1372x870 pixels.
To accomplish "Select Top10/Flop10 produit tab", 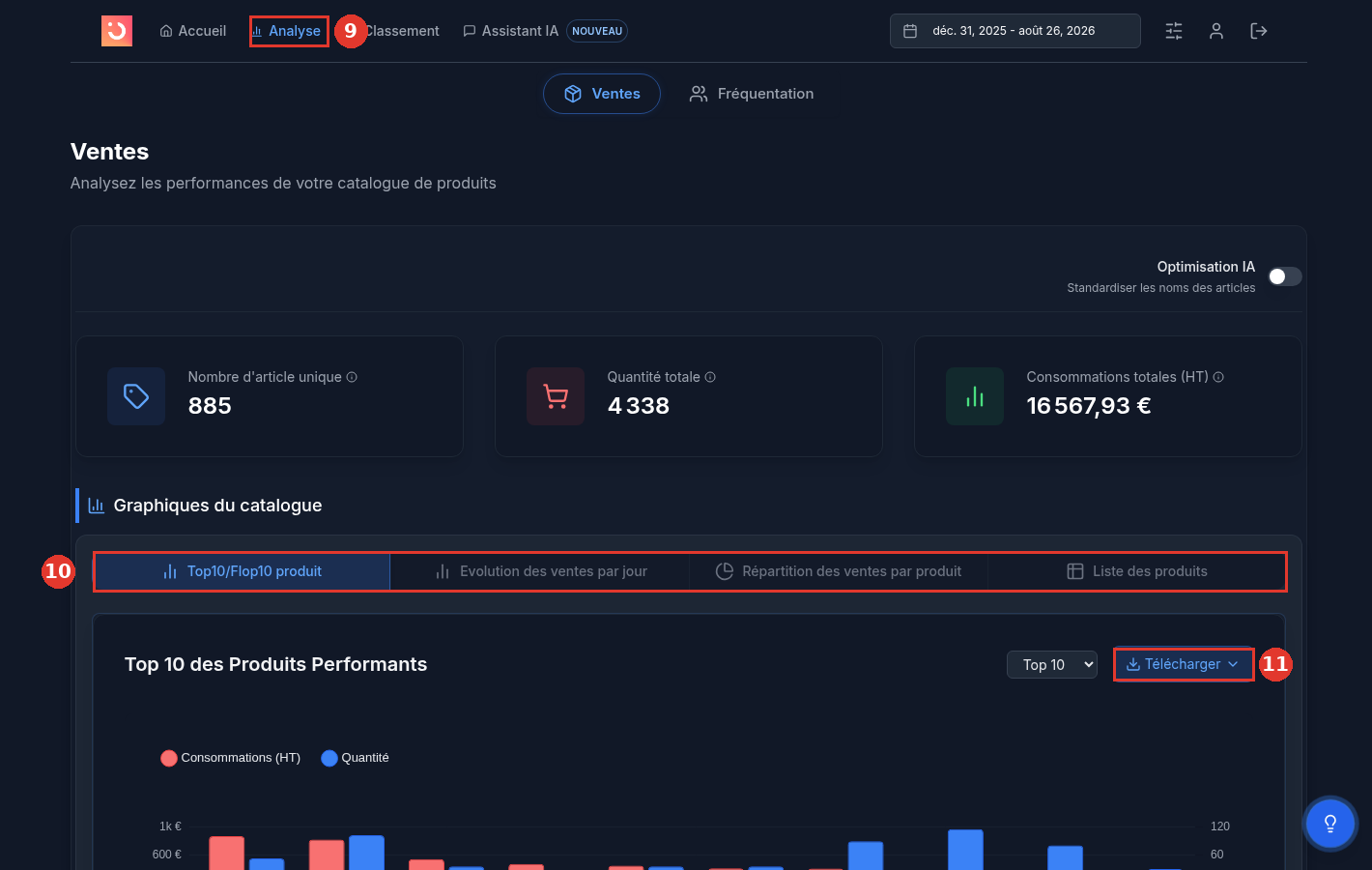I will (x=243, y=571).
